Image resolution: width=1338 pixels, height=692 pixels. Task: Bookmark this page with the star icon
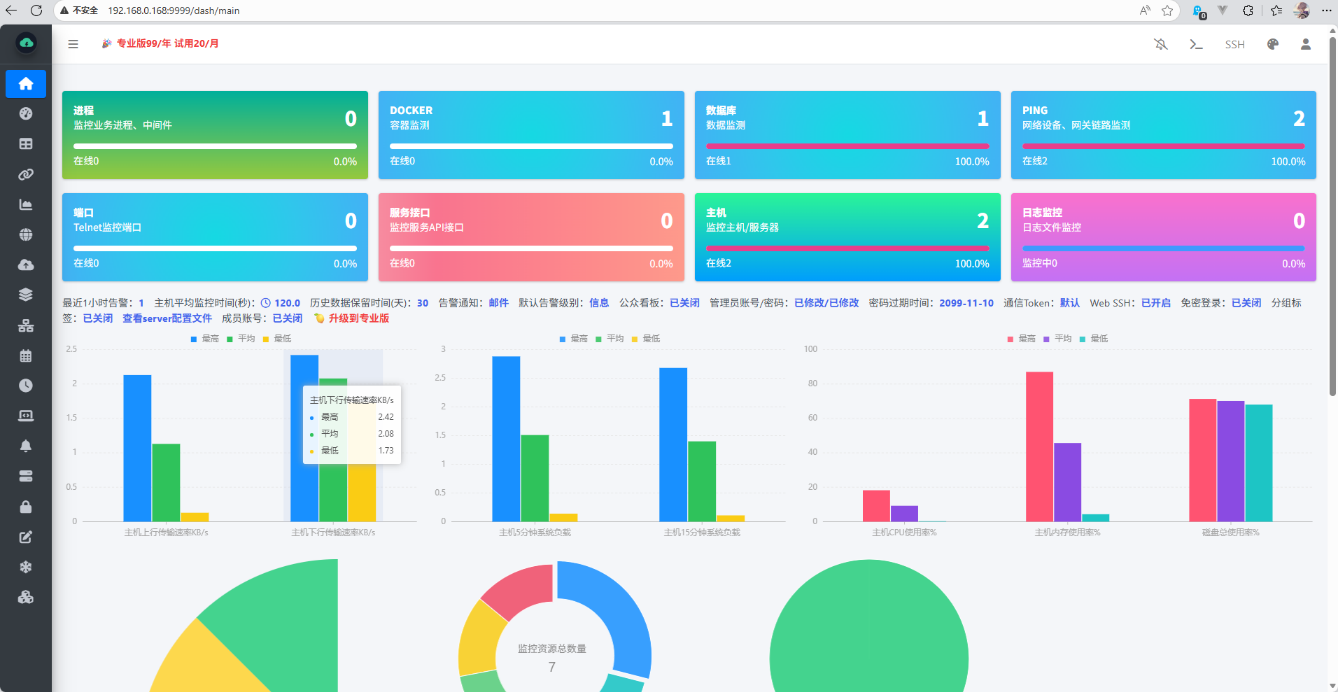tap(1167, 10)
